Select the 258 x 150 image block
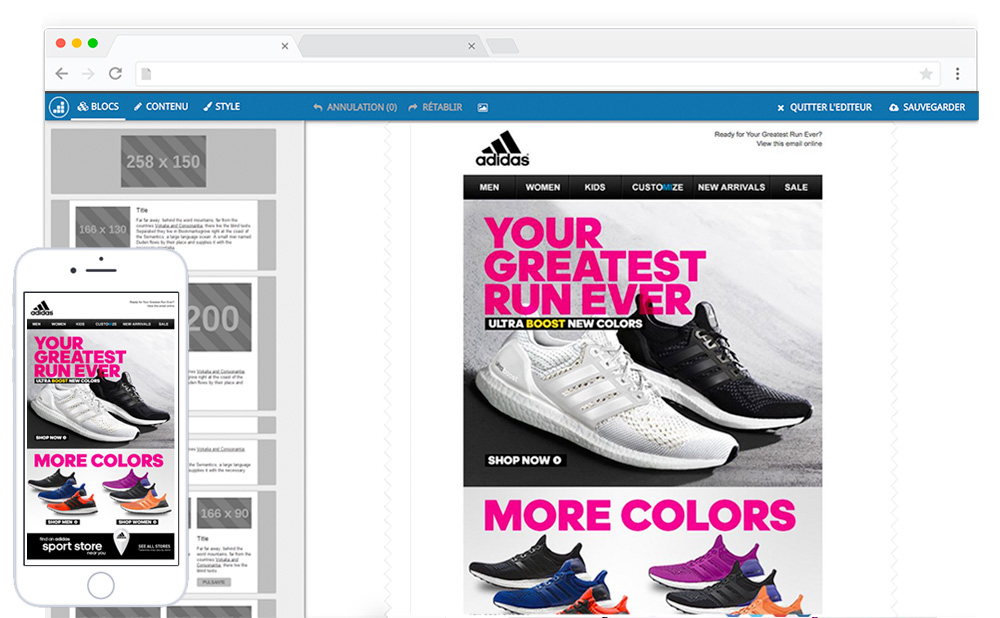 click(163, 161)
